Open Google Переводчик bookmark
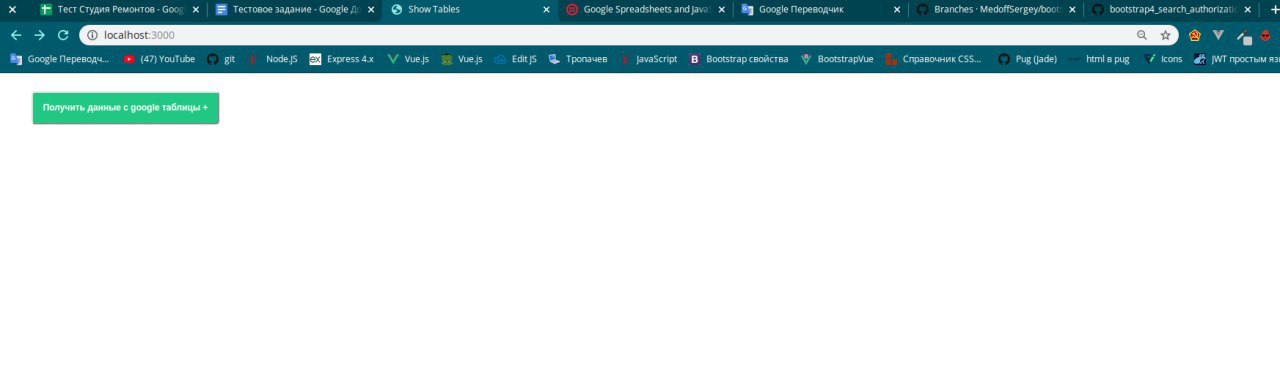The height and width of the screenshot is (390, 1280). click(60, 59)
